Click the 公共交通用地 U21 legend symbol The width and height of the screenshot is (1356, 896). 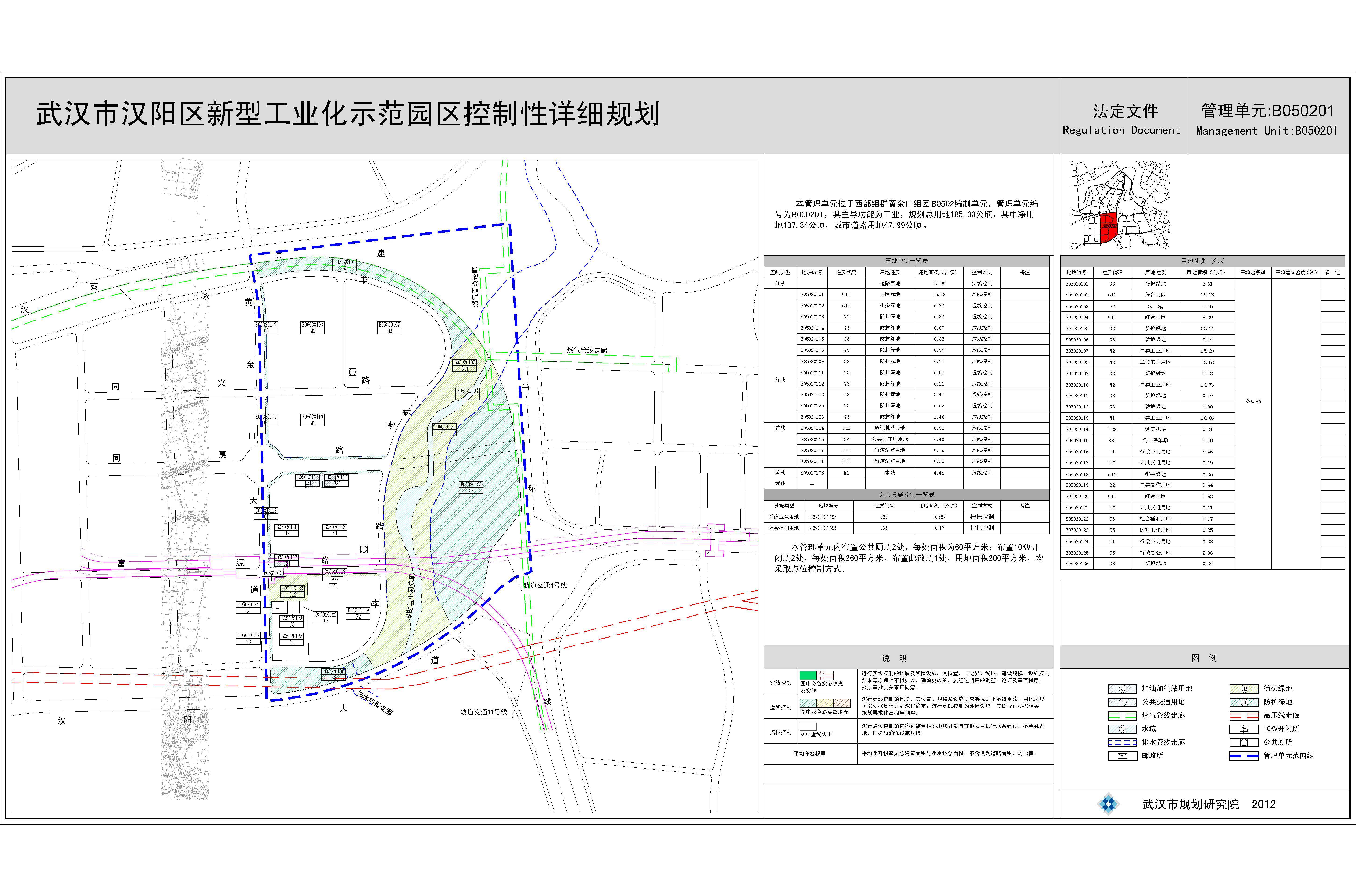pyautogui.click(x=1122, y=702)
